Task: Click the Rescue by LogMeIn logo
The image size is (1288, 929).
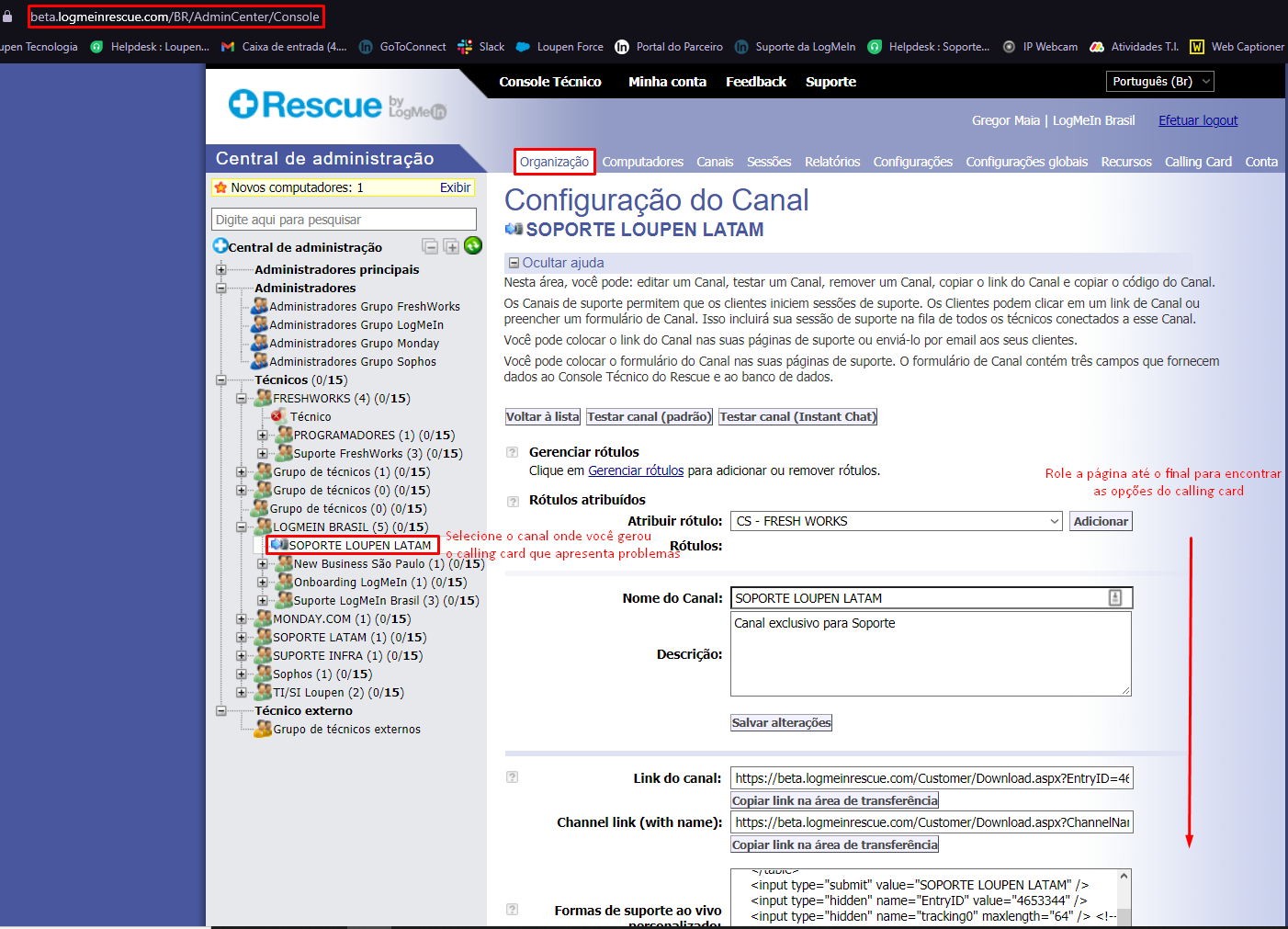Action: (x=337, y=105)
